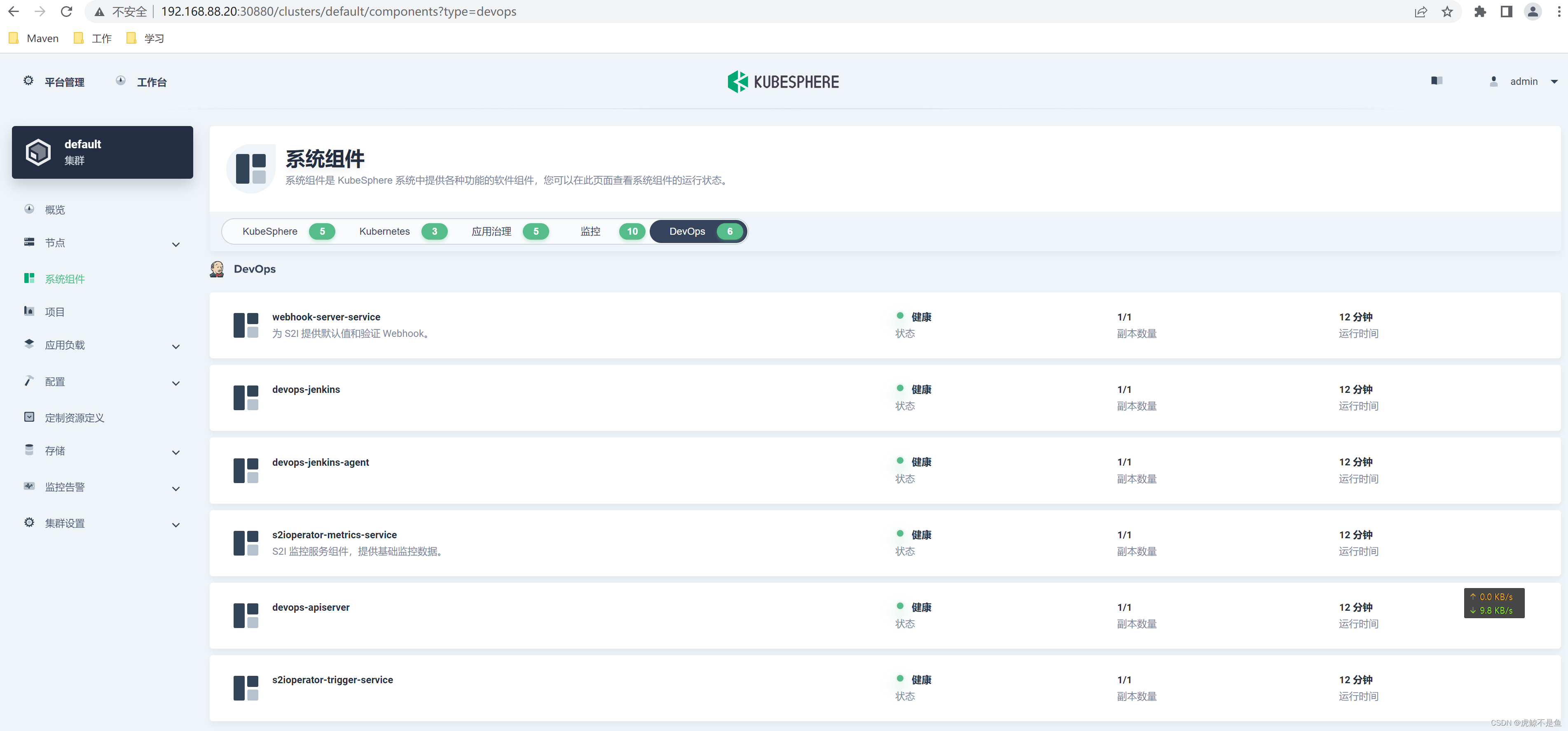
Task: Click the Jenkins icon beside DevOps heading
Action: tap(217, 269)
